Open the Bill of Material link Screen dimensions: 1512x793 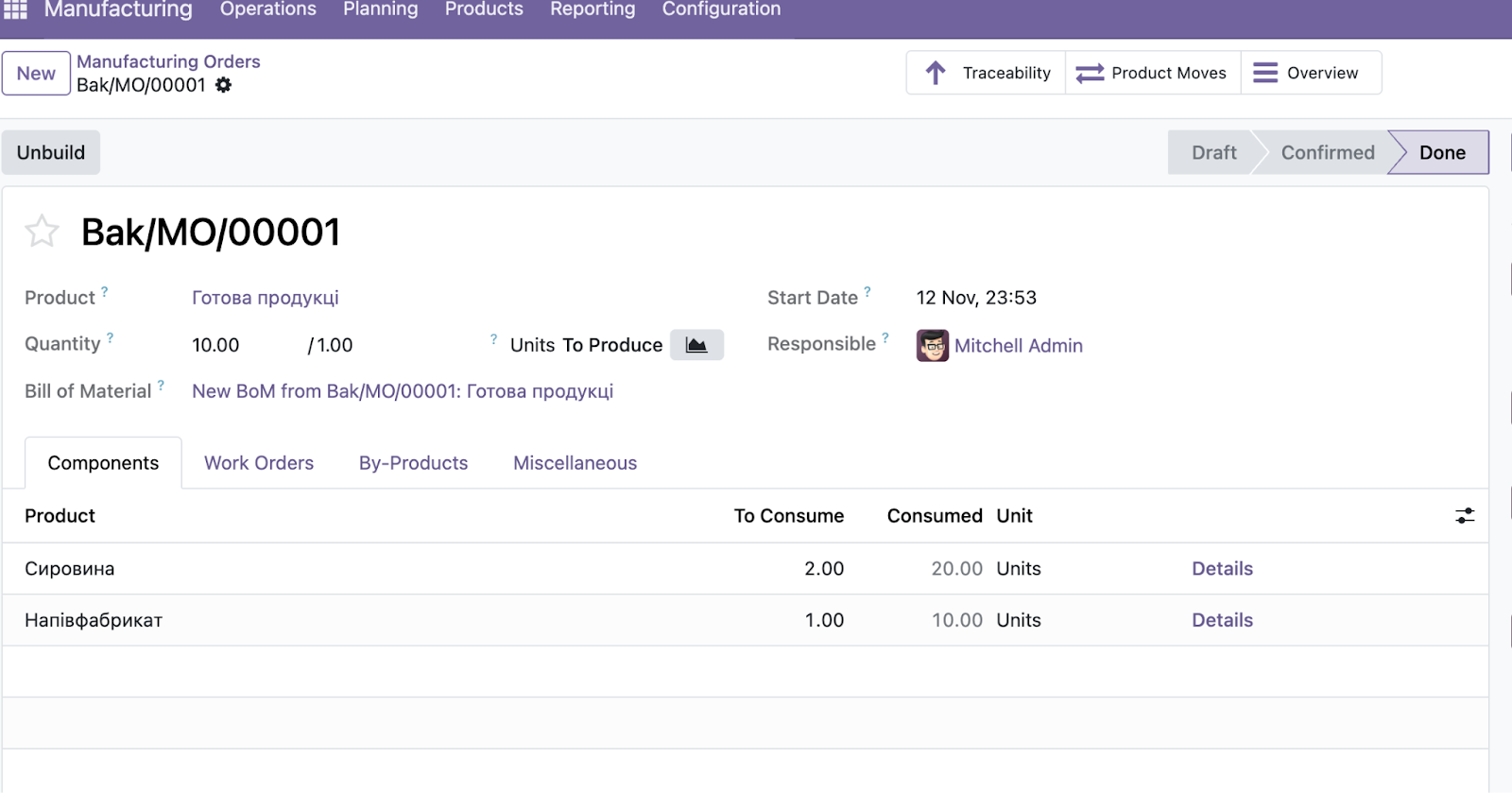(x=403, y=391)
